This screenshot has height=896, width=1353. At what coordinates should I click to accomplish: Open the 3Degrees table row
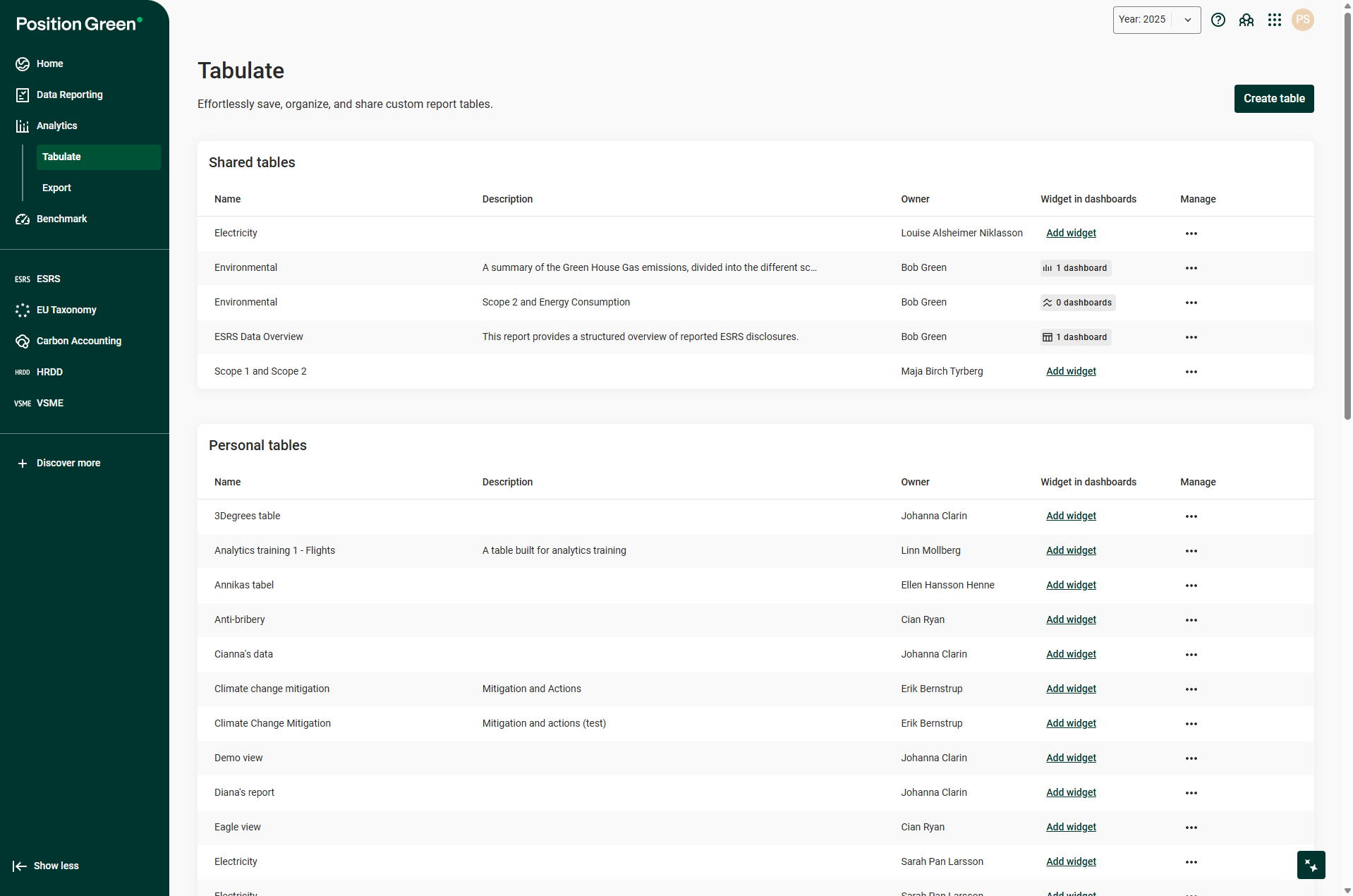click(247, 516)
